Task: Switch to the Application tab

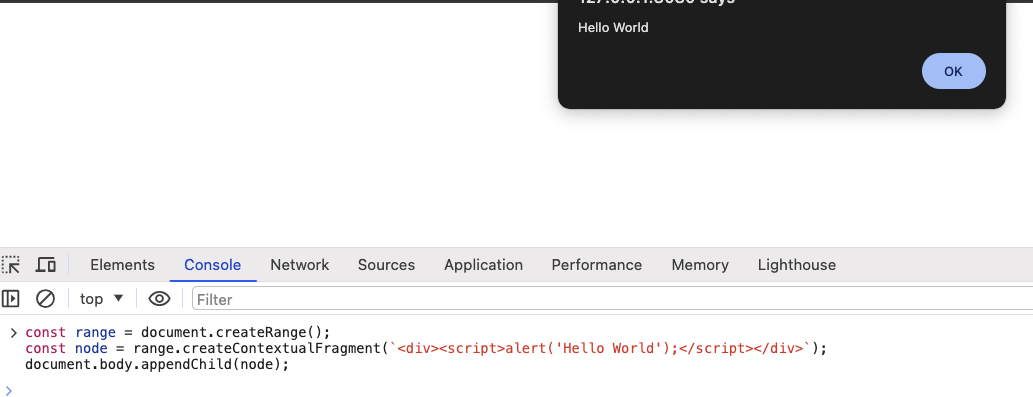Action: click(484, 265)
